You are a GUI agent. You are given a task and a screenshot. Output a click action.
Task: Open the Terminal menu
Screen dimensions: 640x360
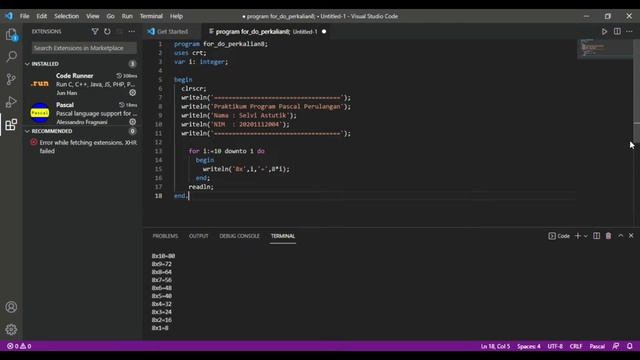coord(151,16)
